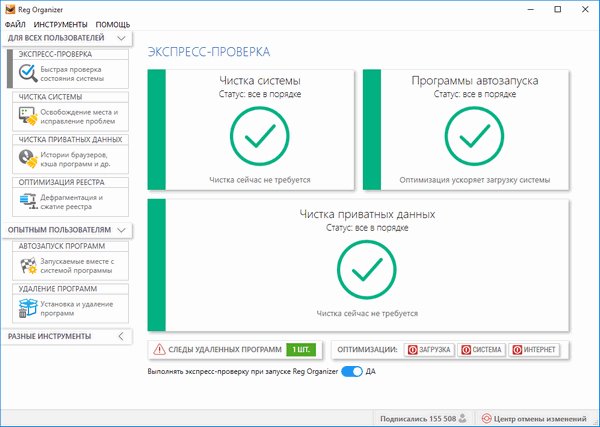
Task: Click text Оптимизация ускоряет загрузку системы
Action: pyautogui.click(x=475, y=180)
